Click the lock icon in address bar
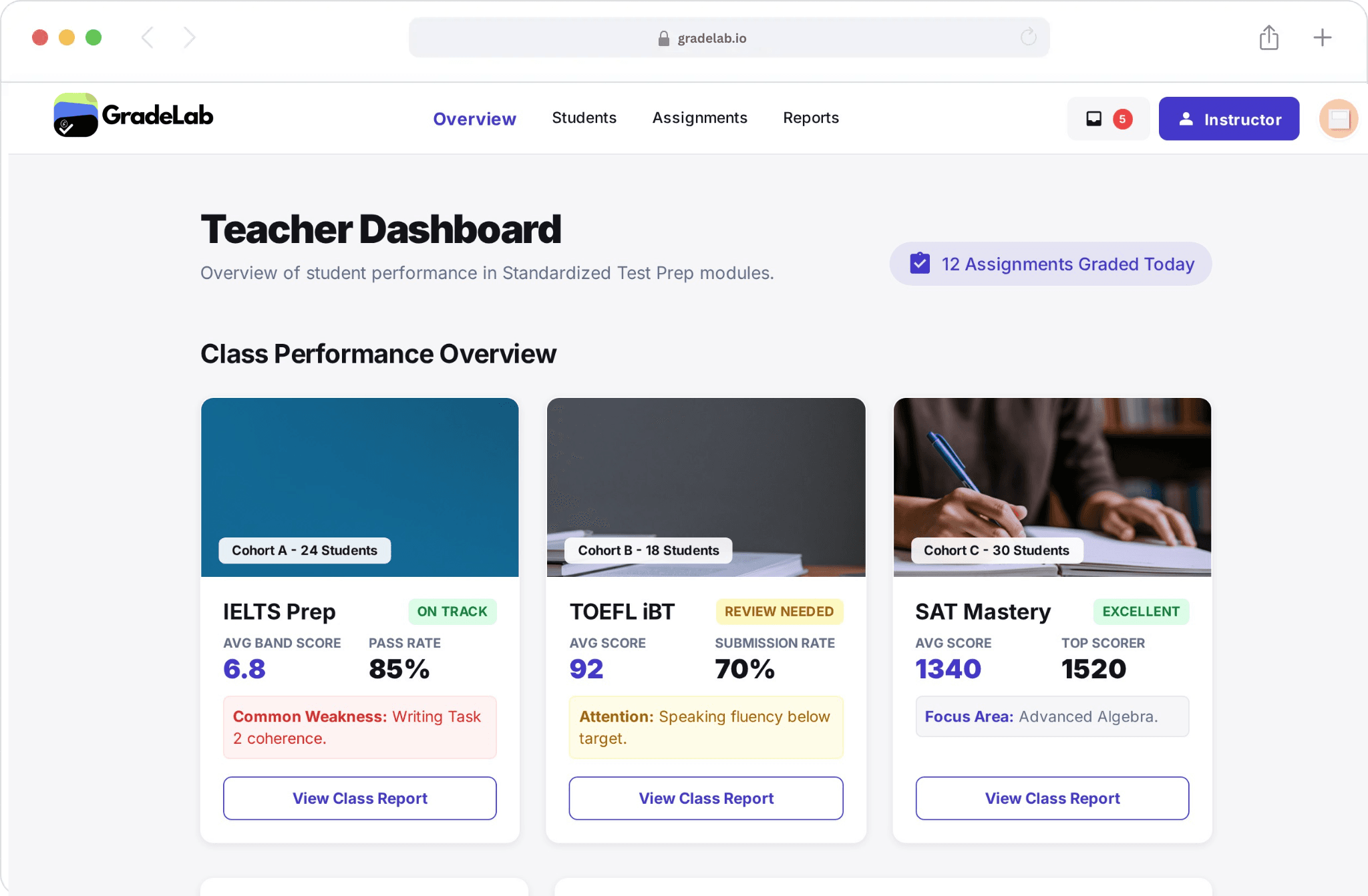1368x896 pixels. pyautogui.click(x=663, y=38)
